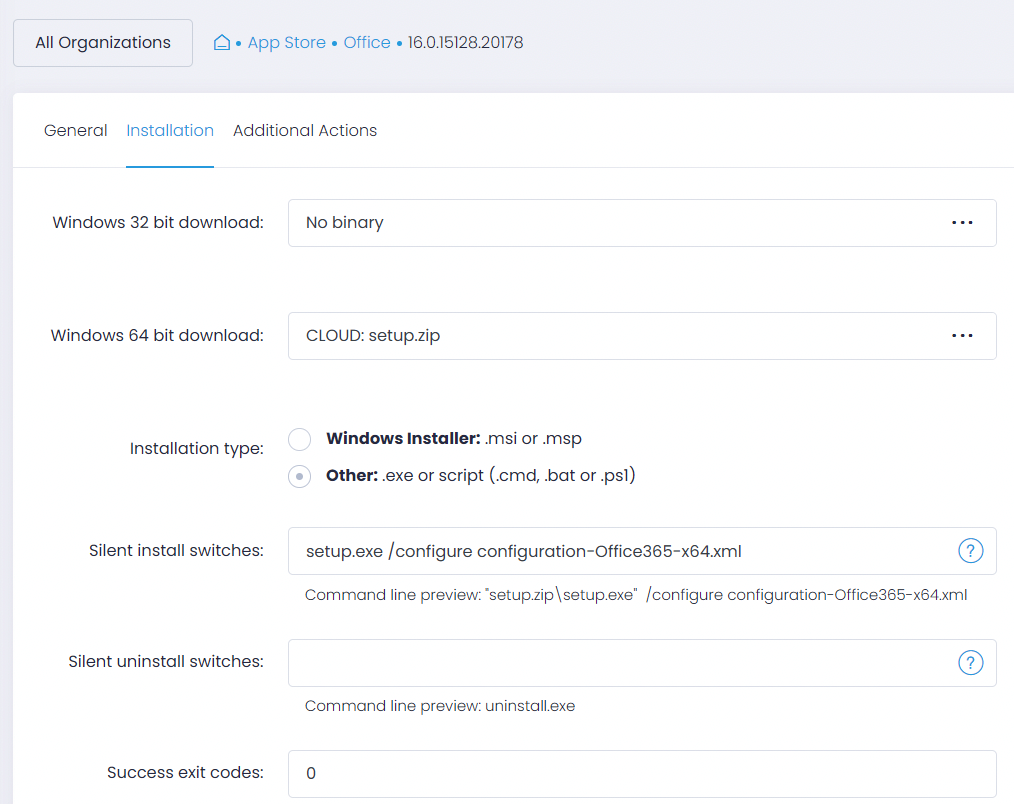Click the setup.exe command line preview text
The image size is (1014, 804).
coord(636,594)
